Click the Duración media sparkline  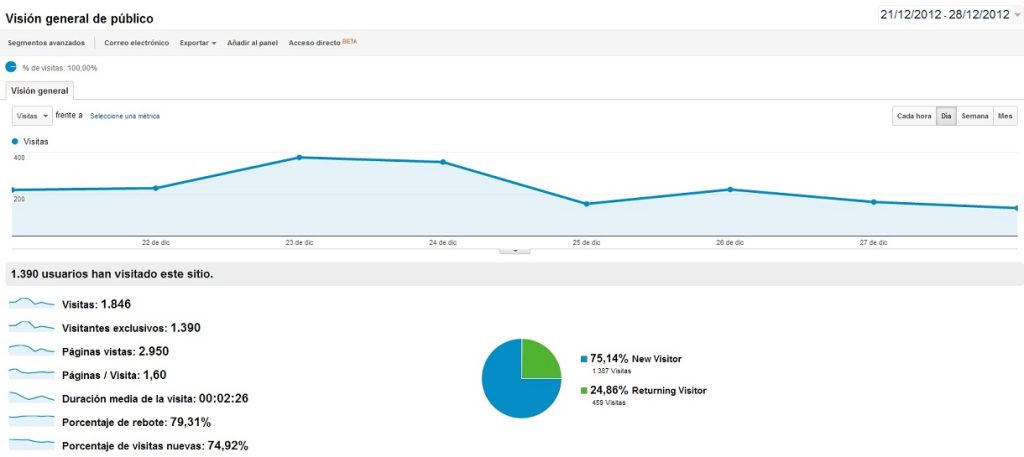(x=31, y=397)
